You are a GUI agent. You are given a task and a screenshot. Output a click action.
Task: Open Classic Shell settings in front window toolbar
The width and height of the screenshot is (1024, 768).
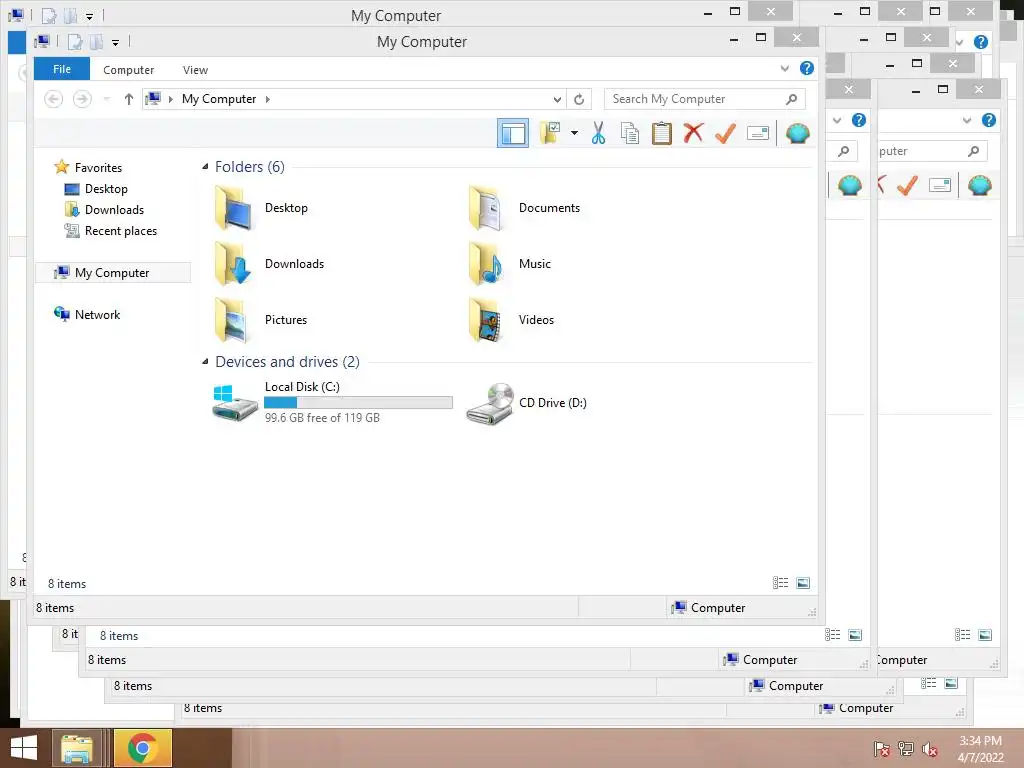[x=797, y=133]
